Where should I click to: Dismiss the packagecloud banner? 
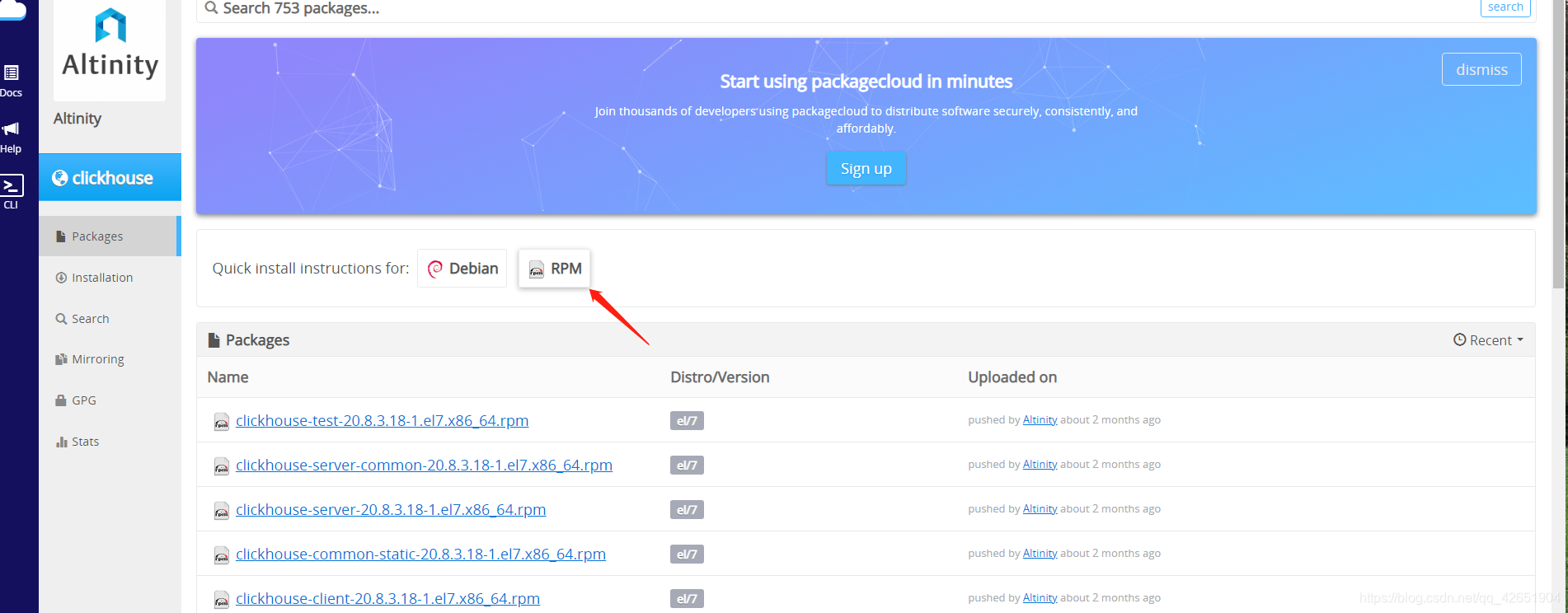click(1481, 69)
